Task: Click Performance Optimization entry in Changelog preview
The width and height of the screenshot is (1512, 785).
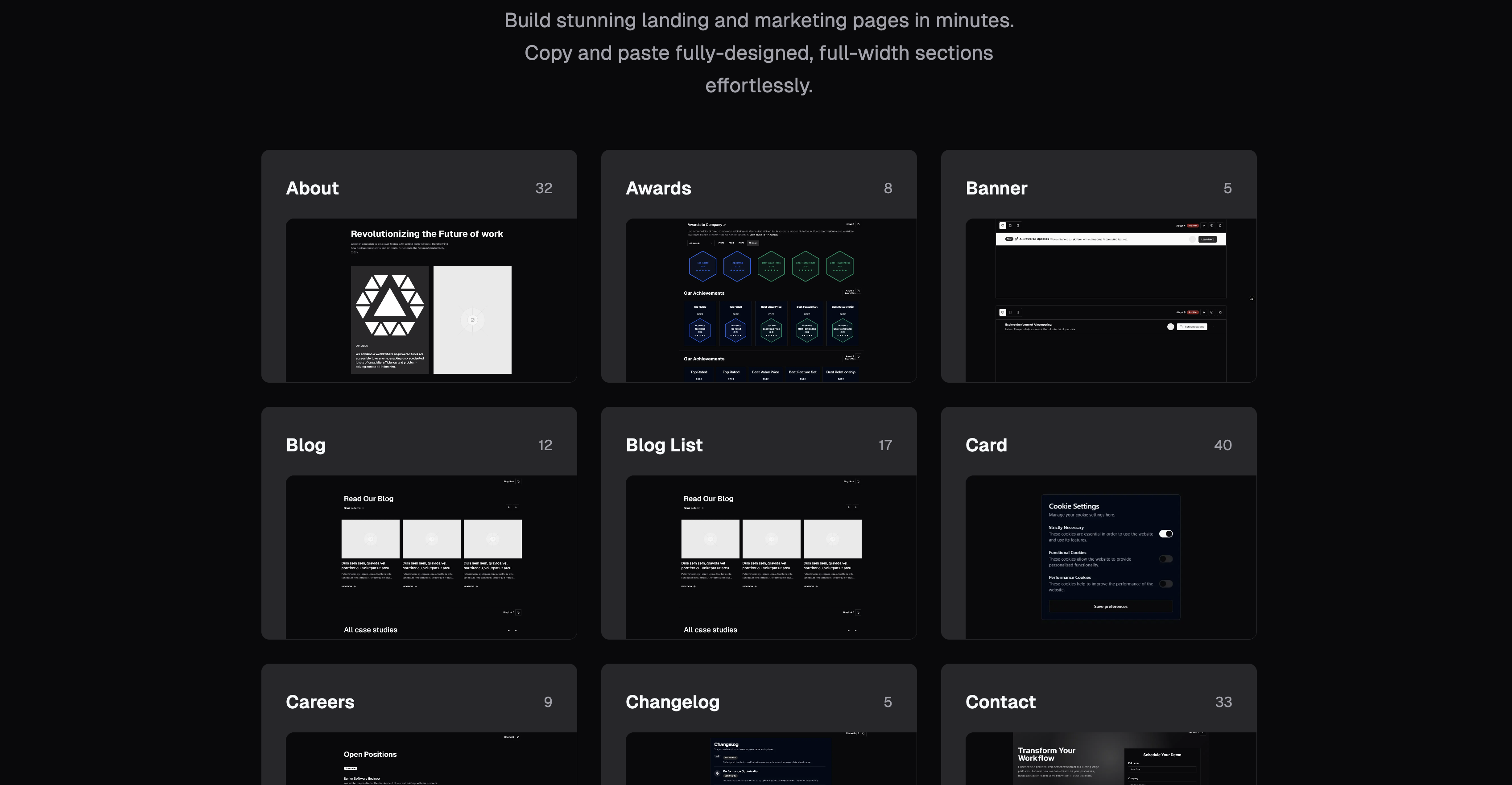Action: tap(741, 772)
